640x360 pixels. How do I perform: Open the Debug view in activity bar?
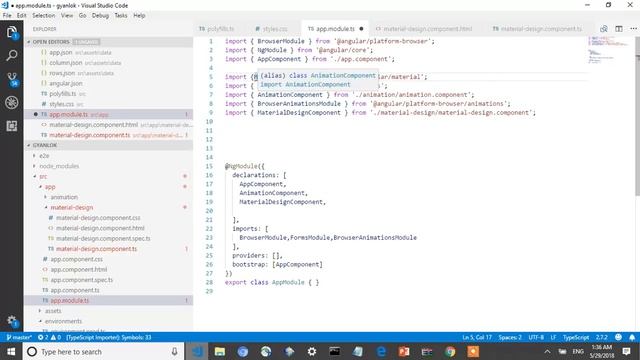(x=12, y=102)
